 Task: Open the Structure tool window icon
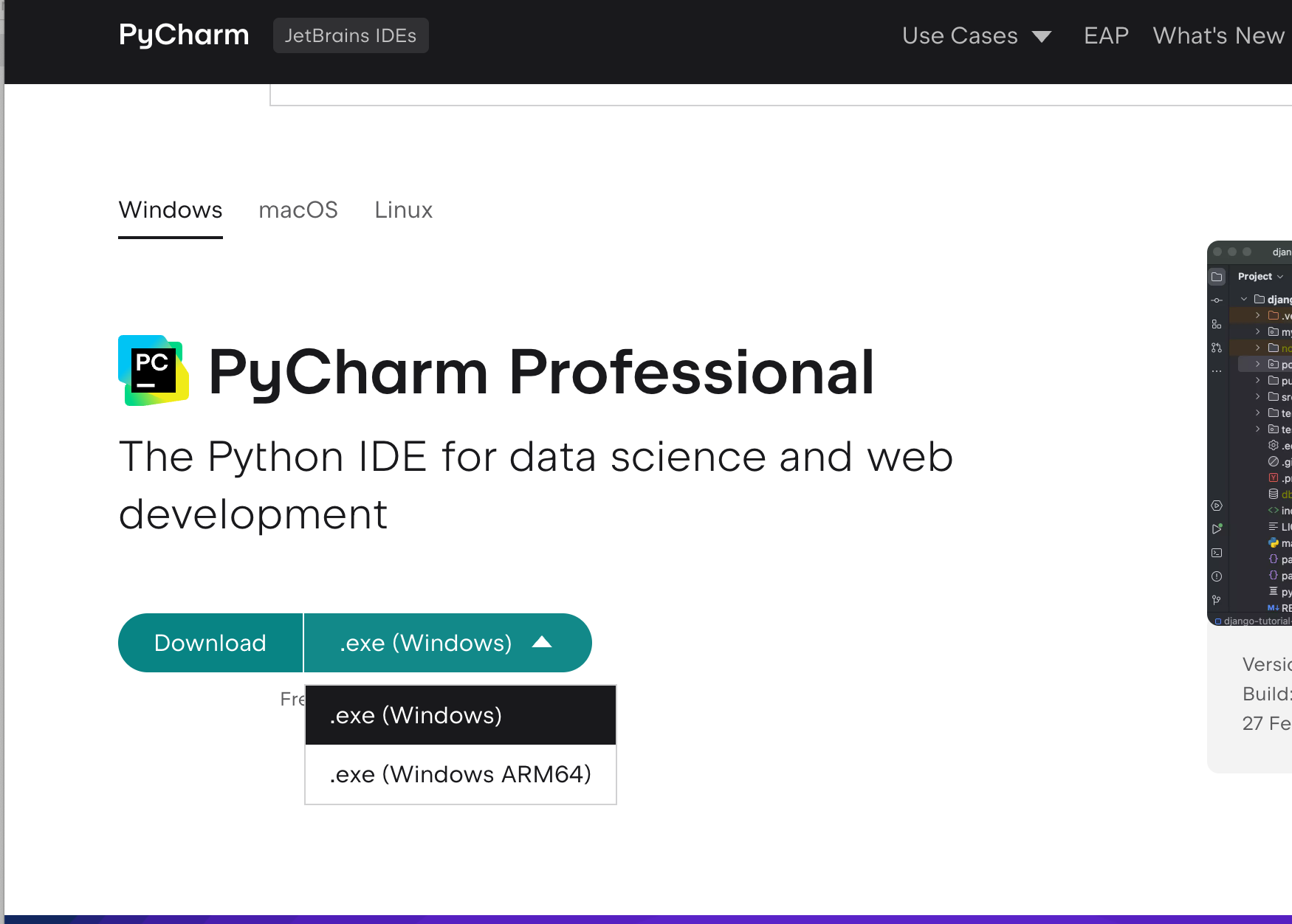coord(1217,324)
